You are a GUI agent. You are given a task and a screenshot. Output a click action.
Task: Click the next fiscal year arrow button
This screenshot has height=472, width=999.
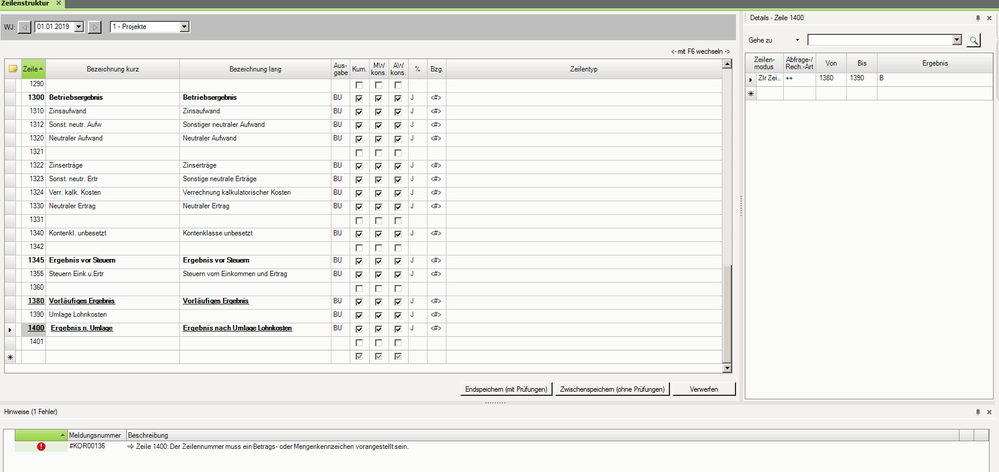click(x=95, y=27)
